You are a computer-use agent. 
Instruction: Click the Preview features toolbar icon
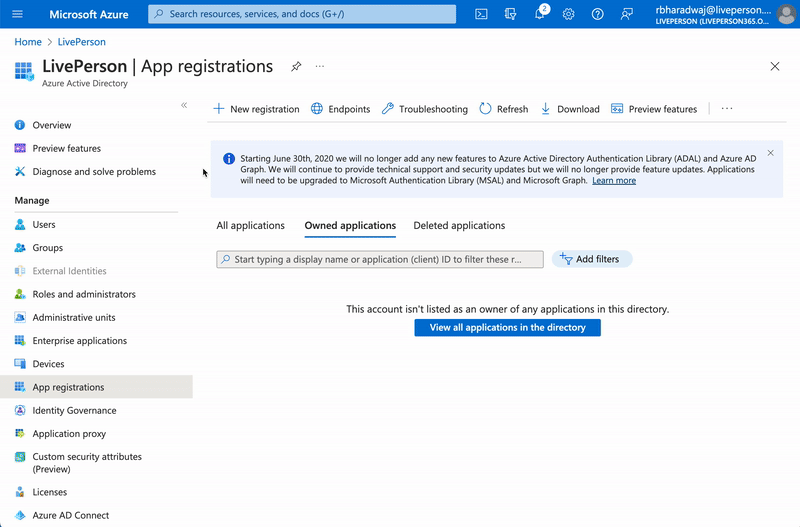coord(617,109)
